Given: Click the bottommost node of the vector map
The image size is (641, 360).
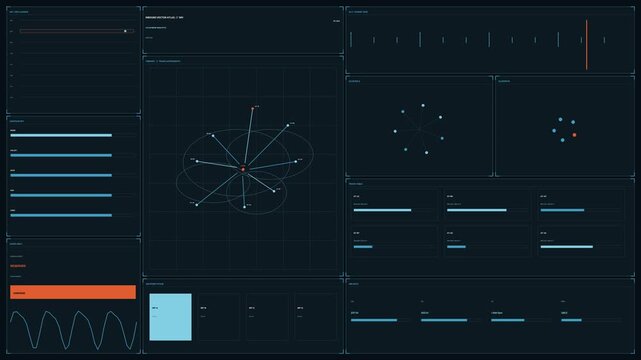Looking at the screenshot, I should tap(244, 207).
